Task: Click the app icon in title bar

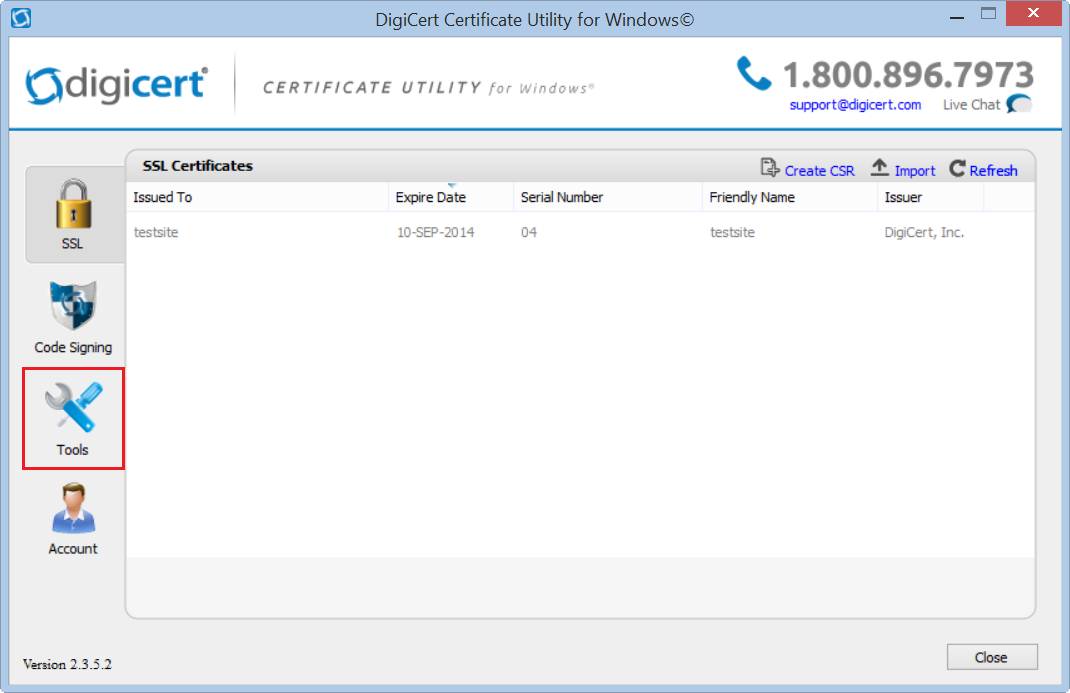Action: [19, 18]
